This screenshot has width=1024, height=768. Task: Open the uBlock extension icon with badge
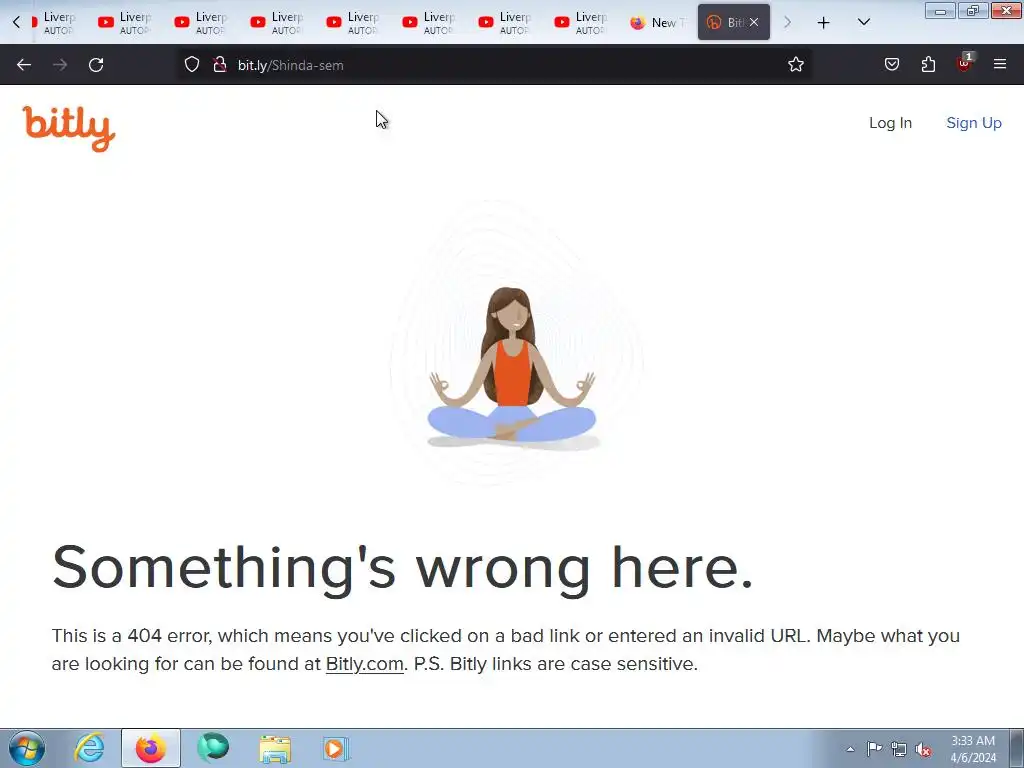click(965, 63)
